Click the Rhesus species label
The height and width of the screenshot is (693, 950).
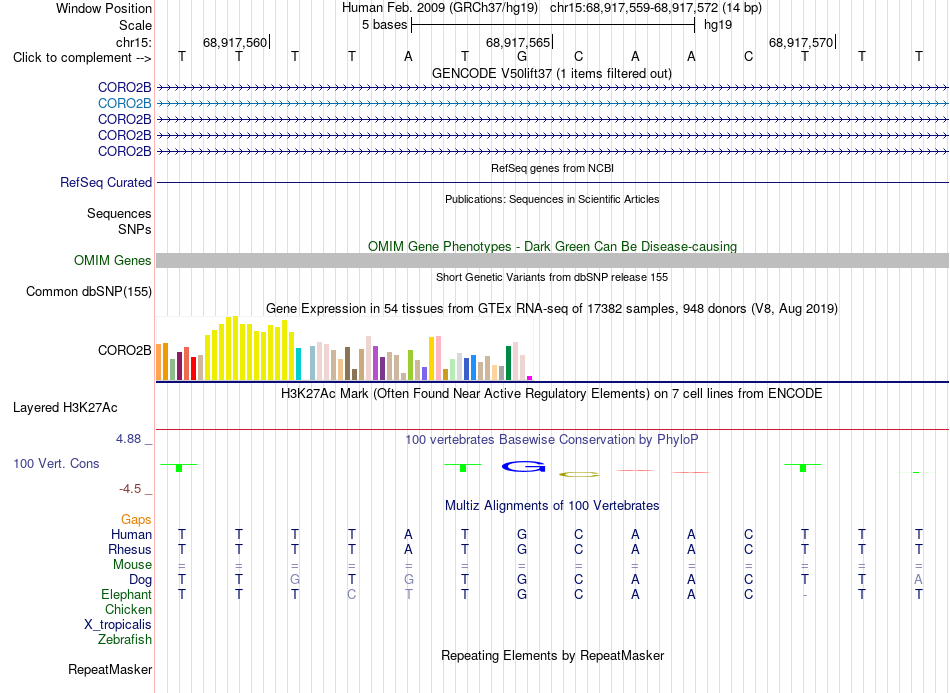pos(130,549)
